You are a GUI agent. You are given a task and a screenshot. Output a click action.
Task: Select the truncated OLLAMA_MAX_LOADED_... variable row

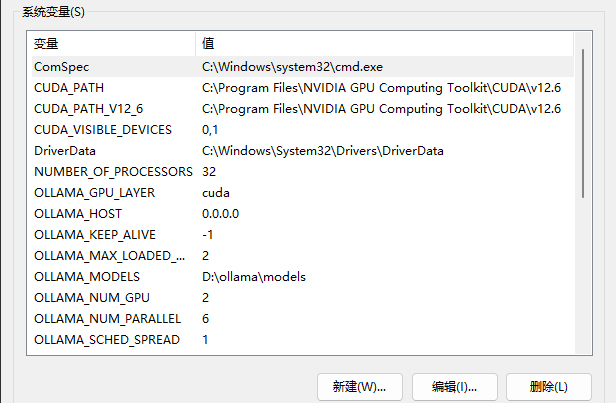302,256
